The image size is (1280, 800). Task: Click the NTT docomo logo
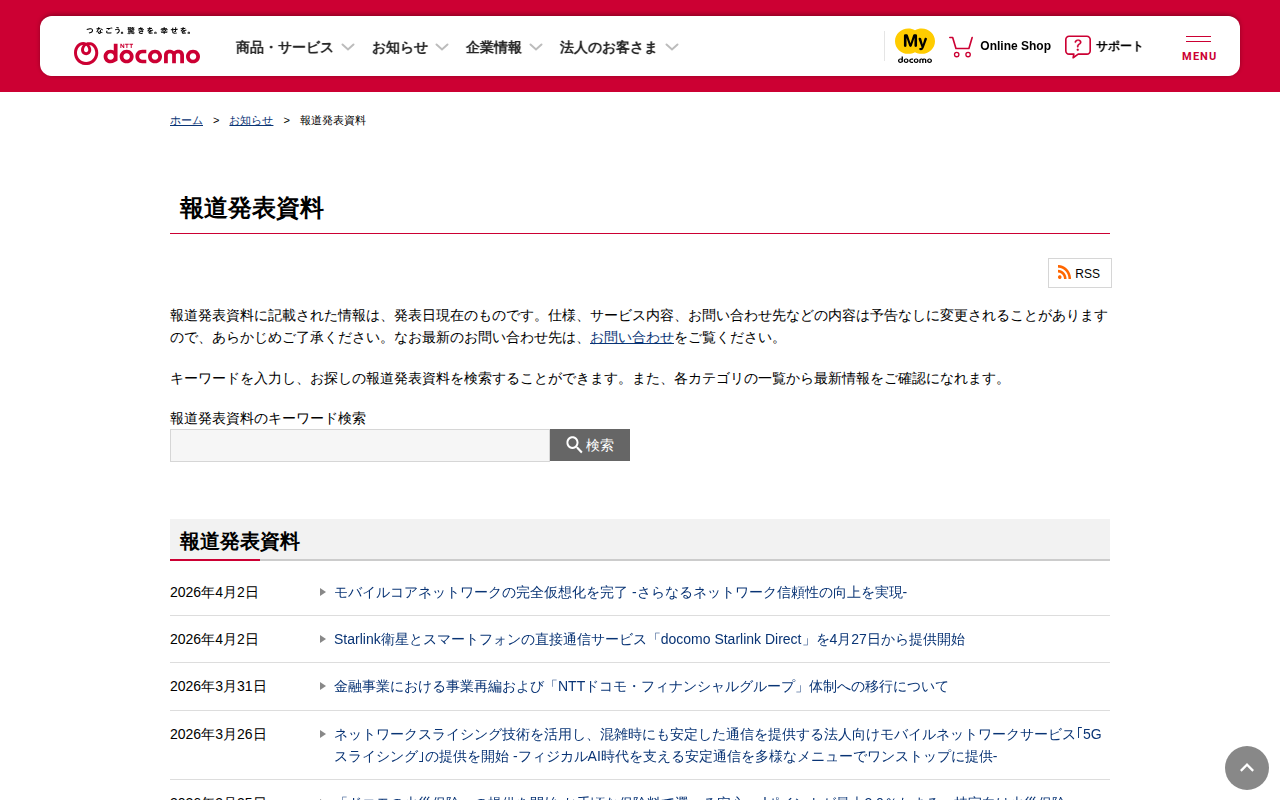pos(137,46)
